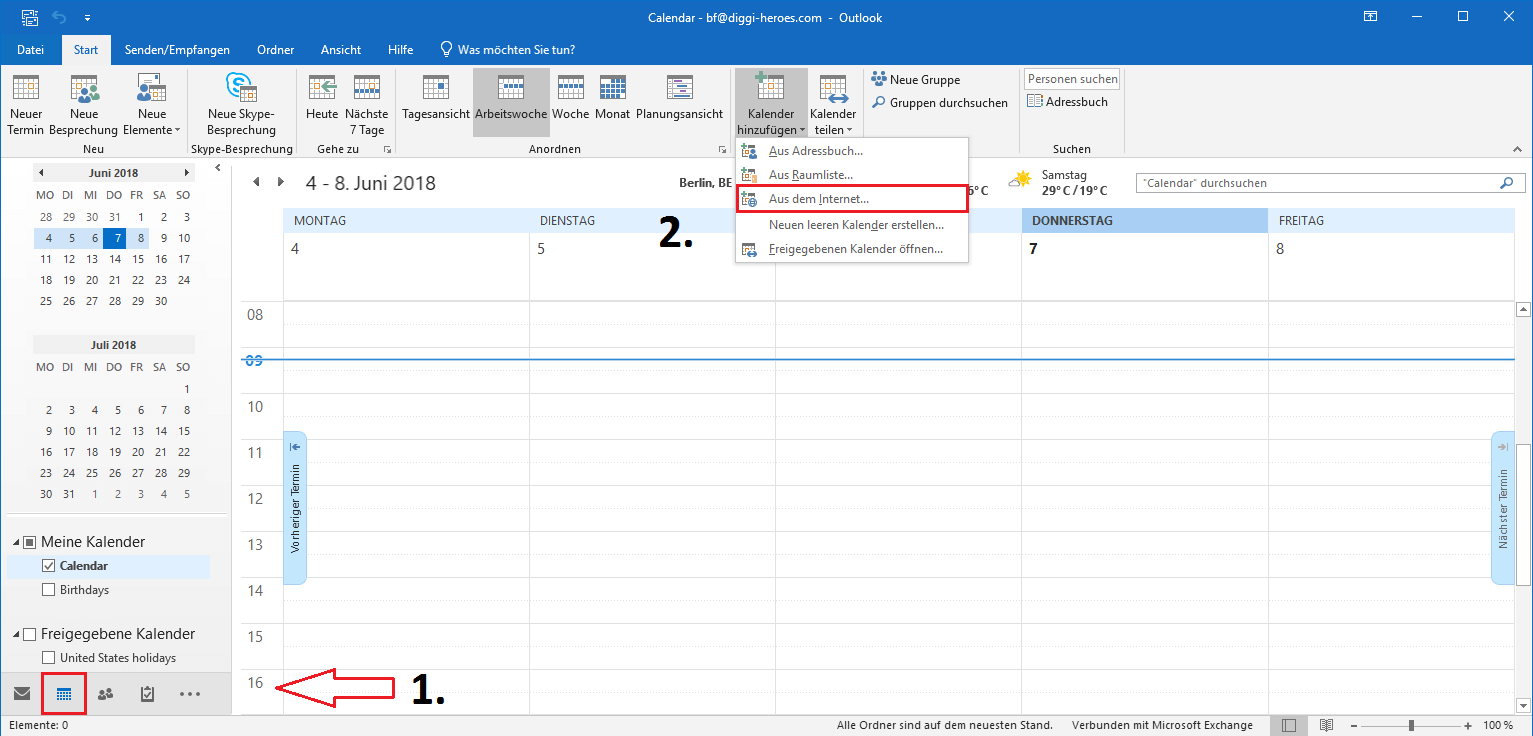Open Neue Elemente dropdown
1533x736 pixels.
click(151, 104)
